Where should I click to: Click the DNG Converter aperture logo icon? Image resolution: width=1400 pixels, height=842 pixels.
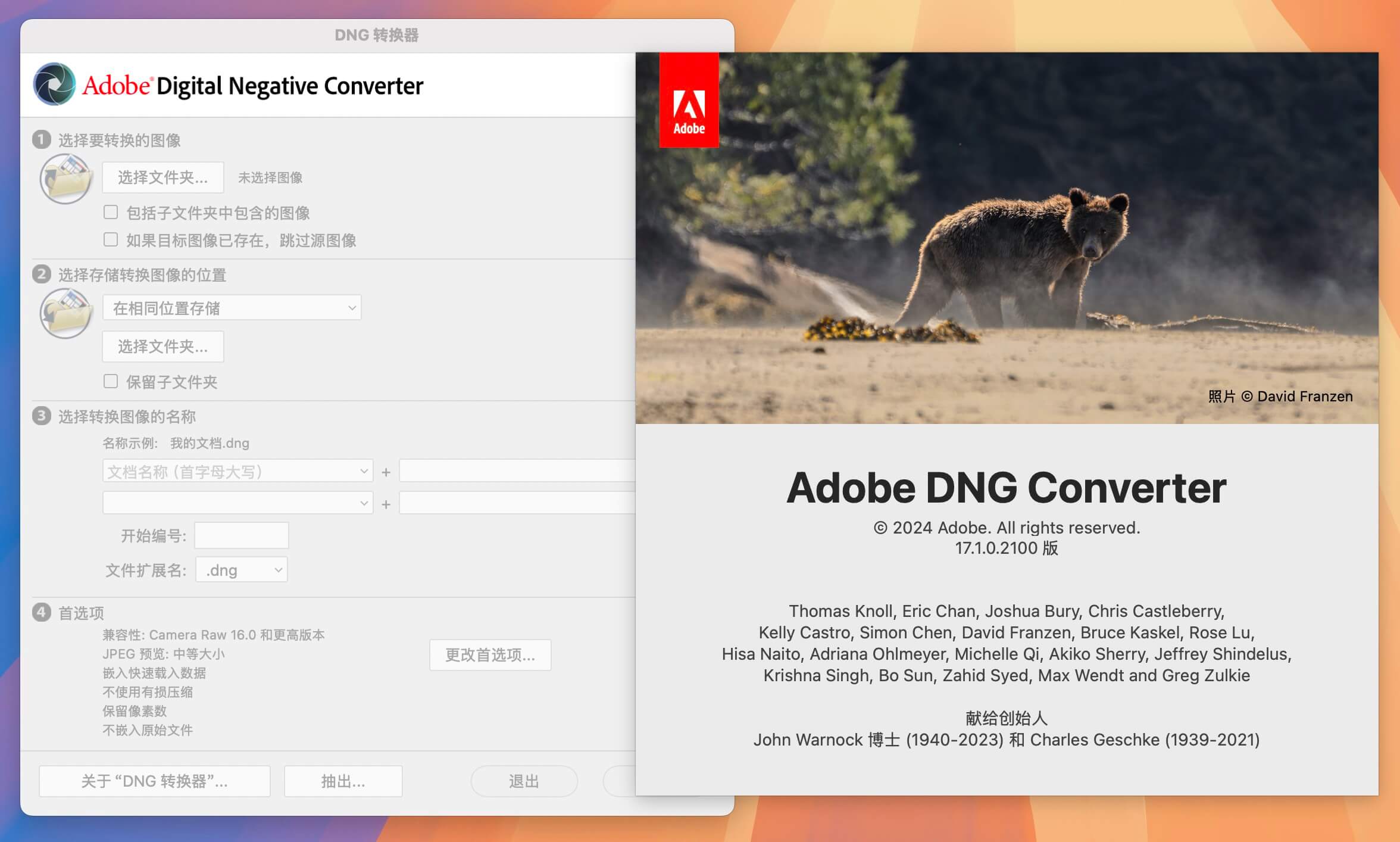point(54,85)
